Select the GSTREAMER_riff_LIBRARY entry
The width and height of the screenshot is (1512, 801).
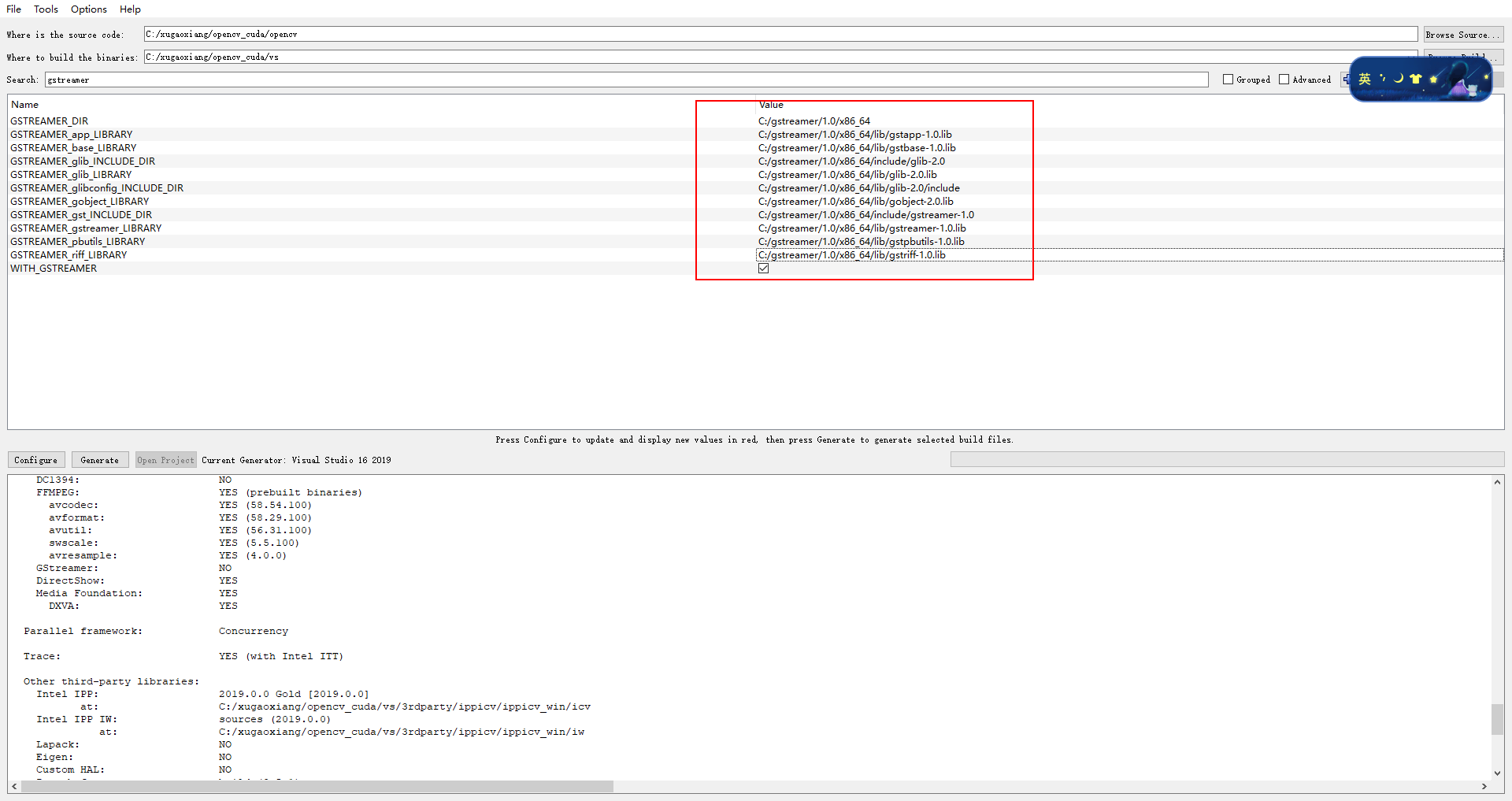(x=69, y=255)
